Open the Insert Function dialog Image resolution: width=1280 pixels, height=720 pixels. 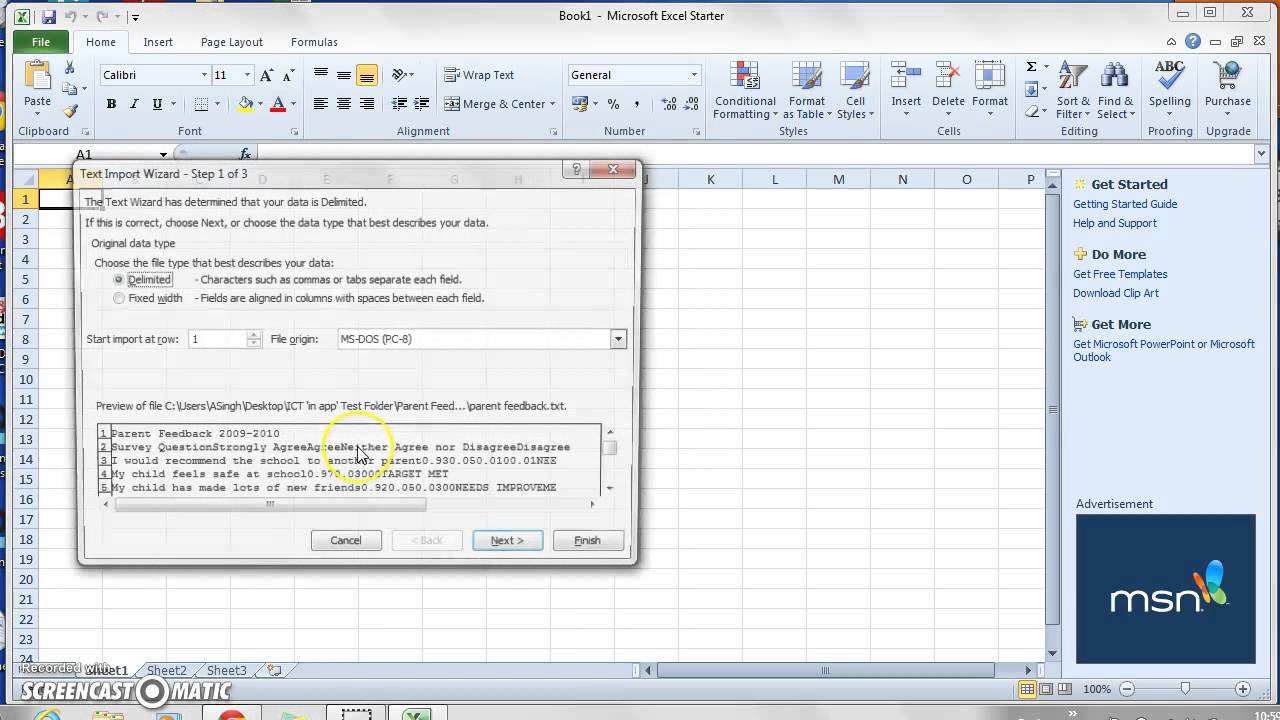(x=246, y=154)
